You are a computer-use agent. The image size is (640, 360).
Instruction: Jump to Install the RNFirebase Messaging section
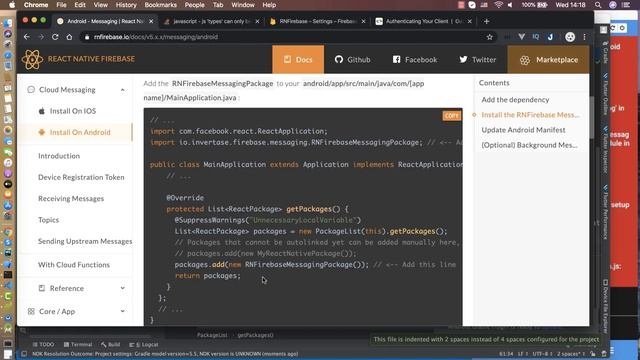530,115
